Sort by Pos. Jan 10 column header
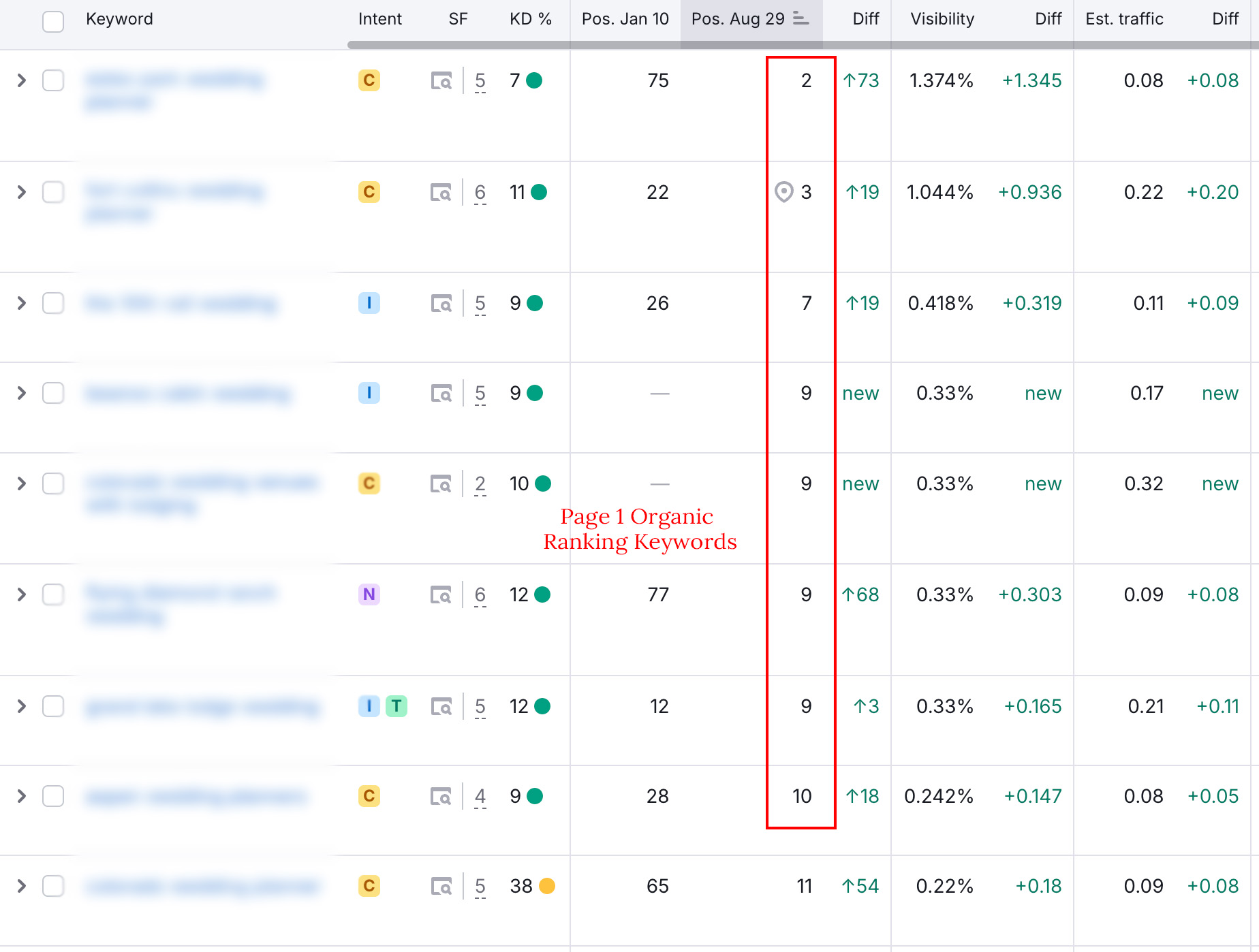The width and height of the screenshot is (1259, 952). pos(625,19)
